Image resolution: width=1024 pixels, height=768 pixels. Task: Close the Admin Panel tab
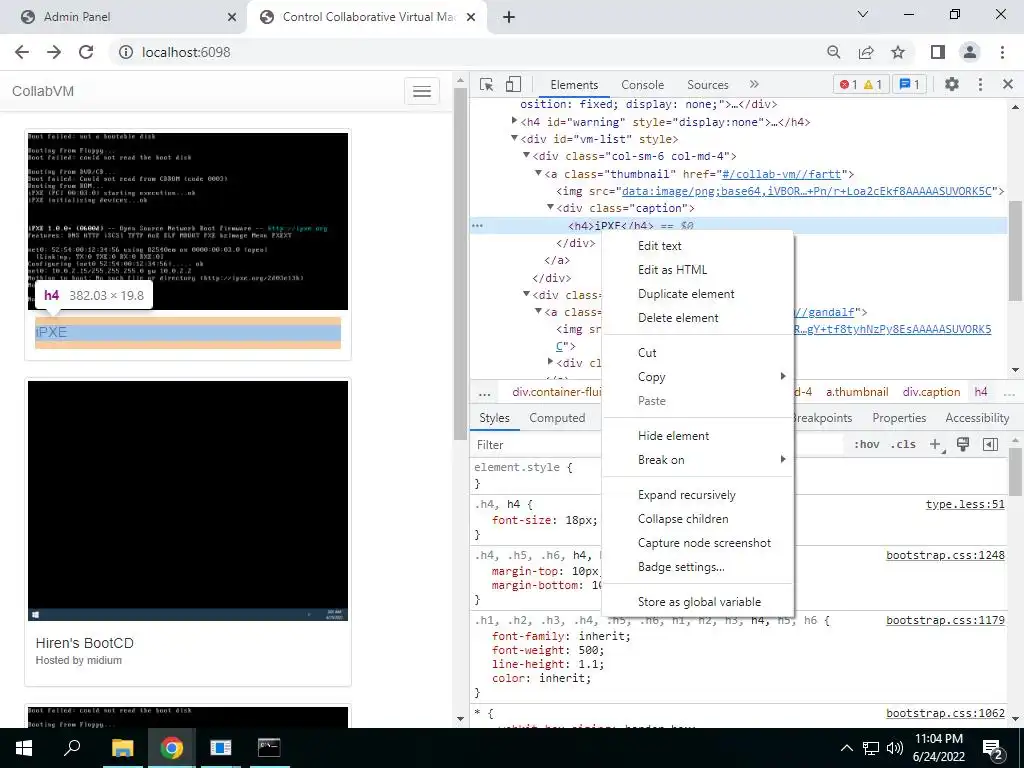click(232, 17)
